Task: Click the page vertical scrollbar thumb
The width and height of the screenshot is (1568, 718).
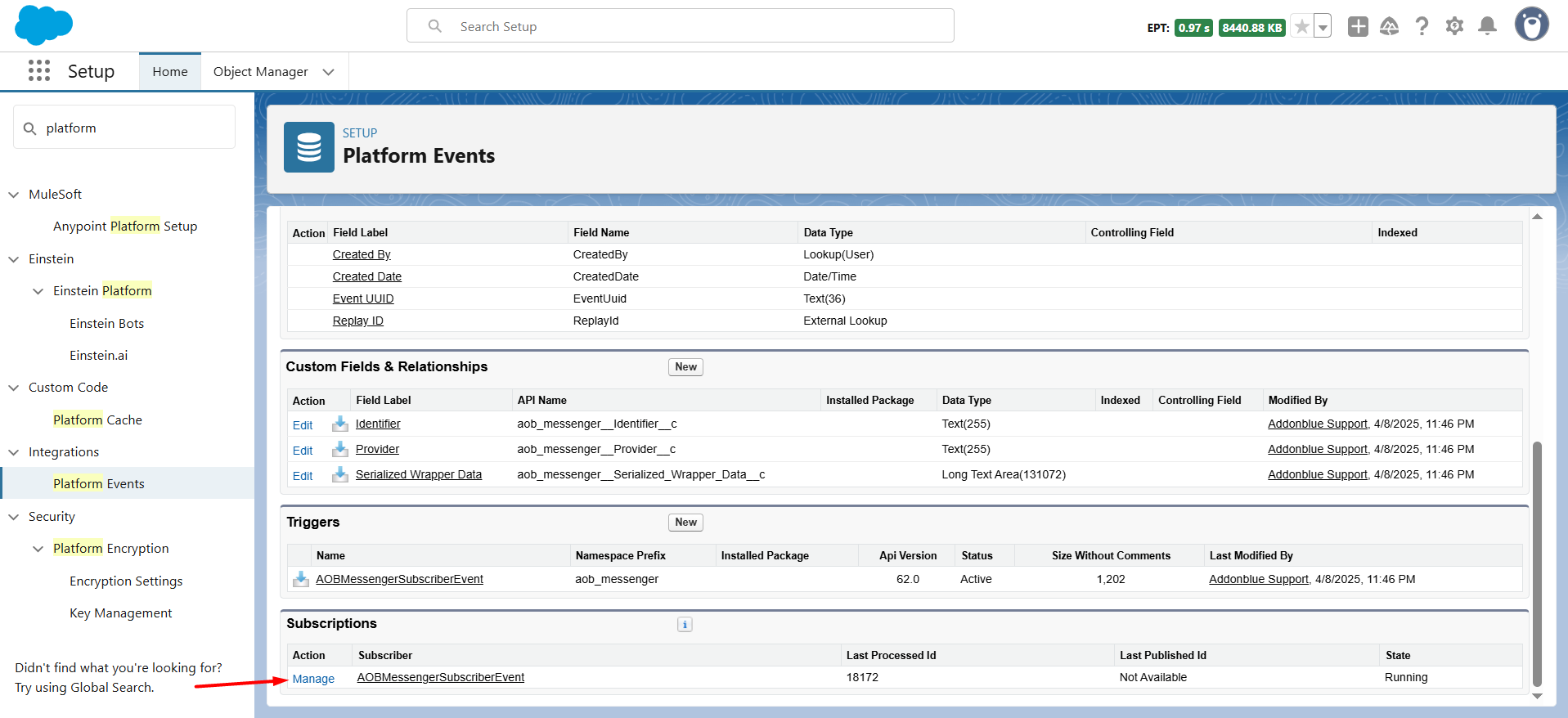Action: point(1537,564)
